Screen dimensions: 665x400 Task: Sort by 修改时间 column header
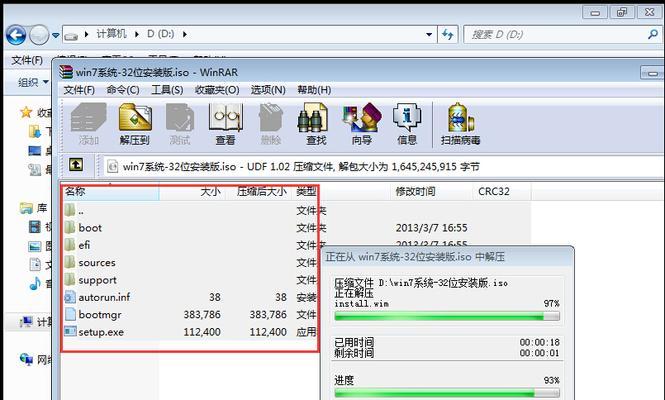431,191
